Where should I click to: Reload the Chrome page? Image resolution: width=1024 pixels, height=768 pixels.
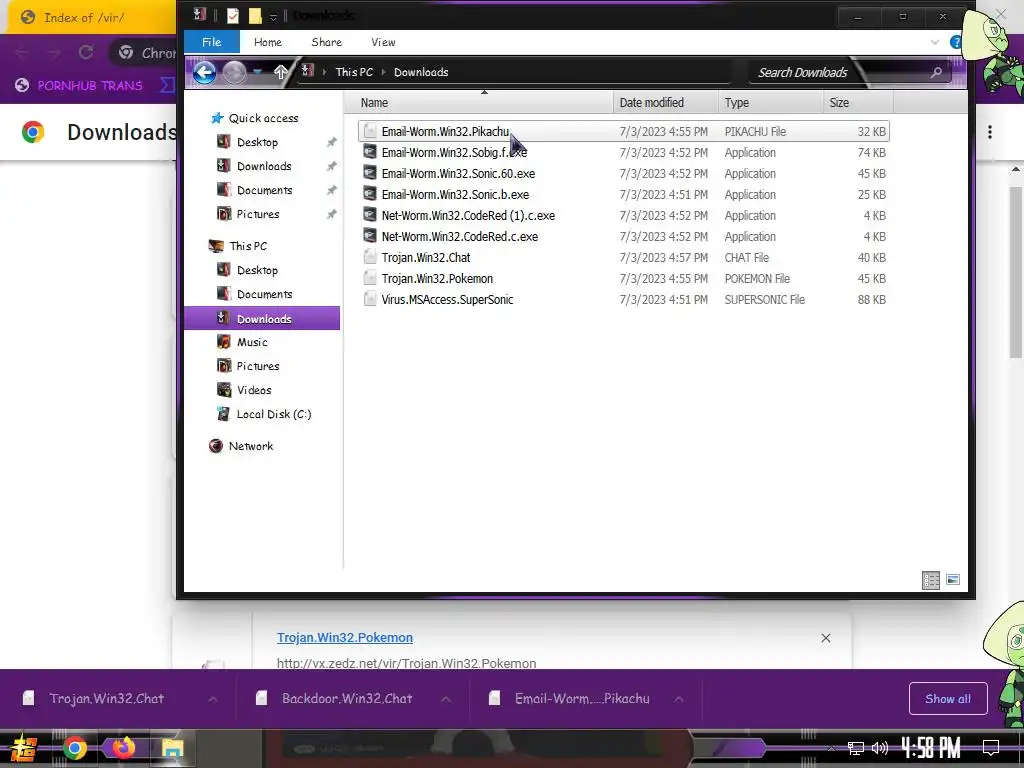click(86, 53)
